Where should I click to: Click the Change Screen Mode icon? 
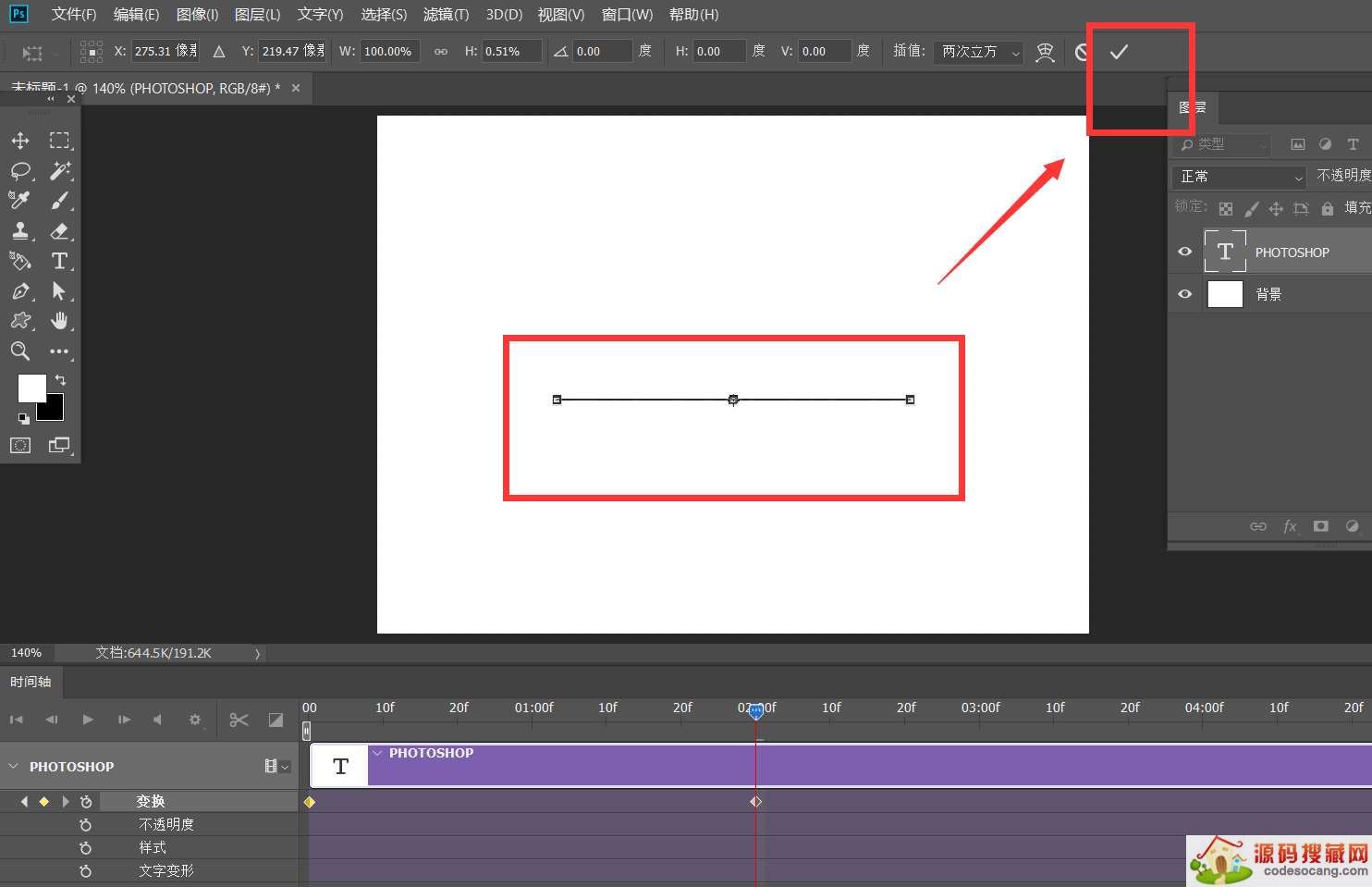[x=60, y=445]
